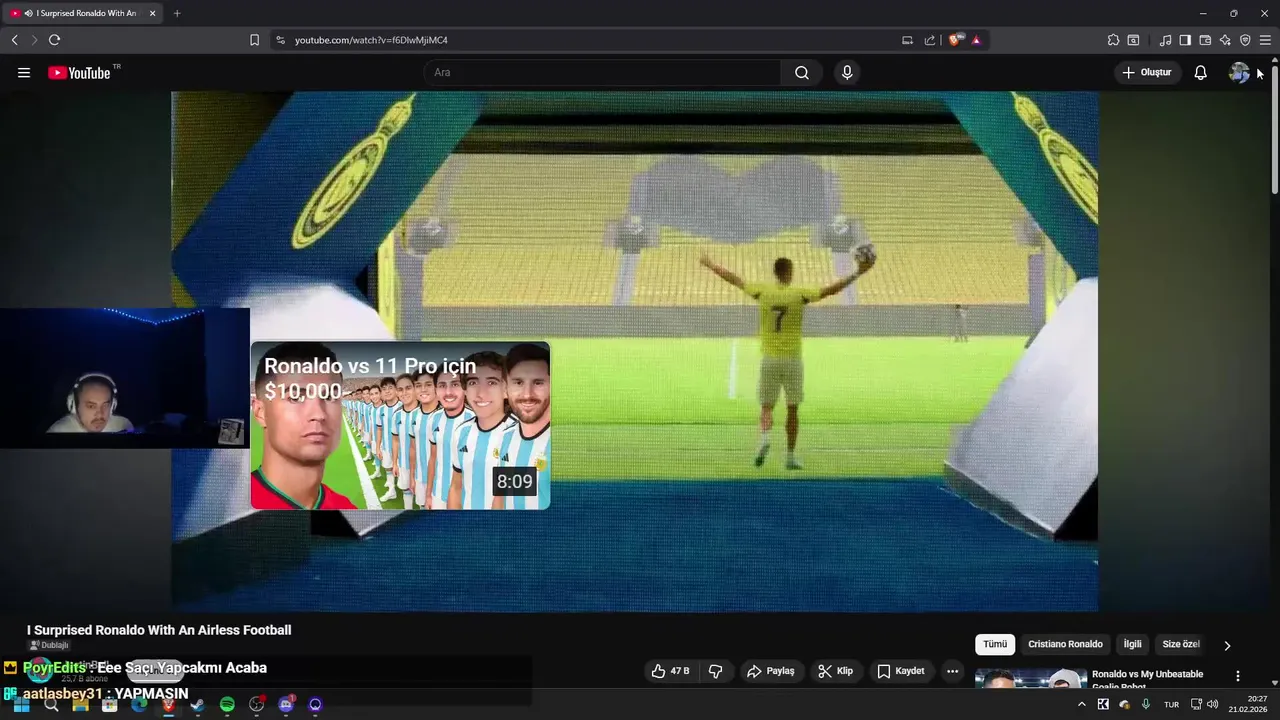Open Windows taskbar search
This screenshot has height=720, width=1280.
51,704
